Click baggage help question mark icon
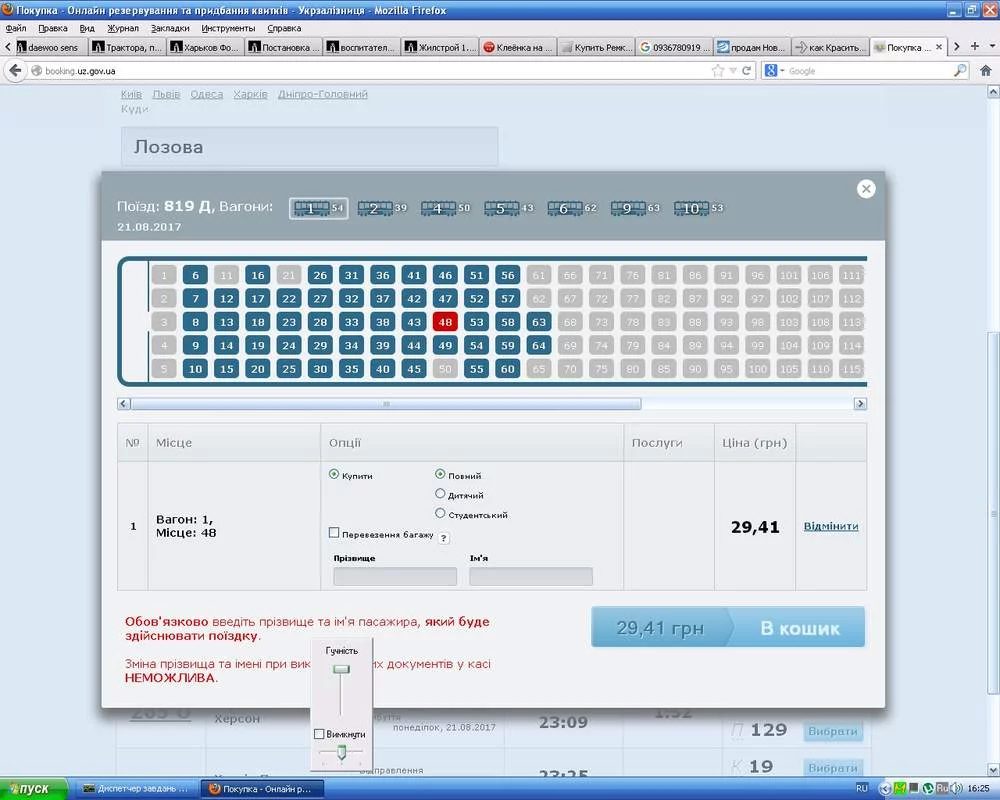 pyautogui.click(x=443, y=538)
